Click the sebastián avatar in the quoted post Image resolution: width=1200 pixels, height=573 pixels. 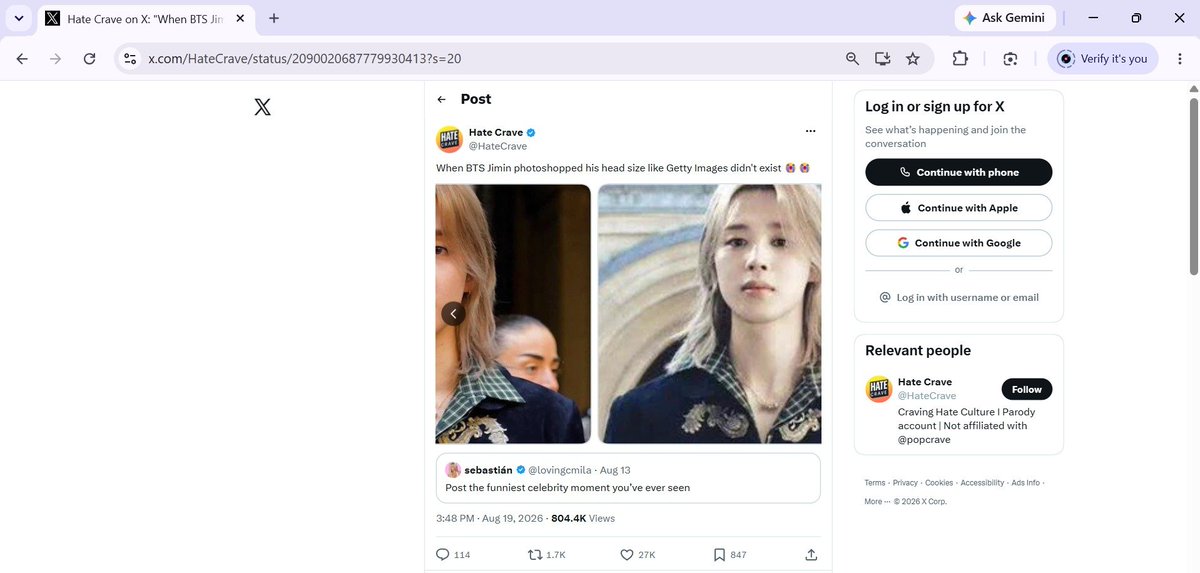(x=453, y=470)
